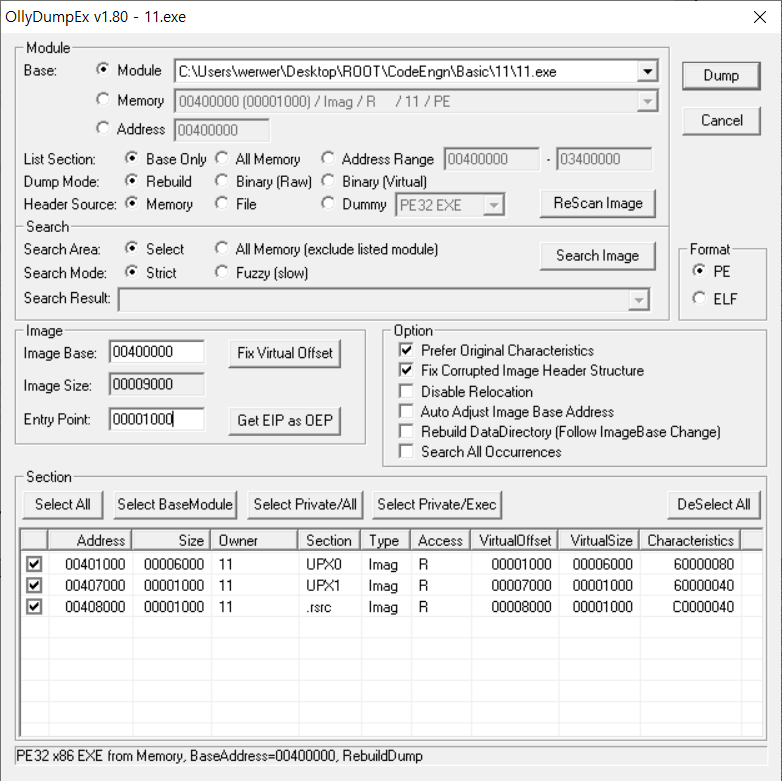
Task: Click the VirtualOffset column header
Action: click(515, 541)
